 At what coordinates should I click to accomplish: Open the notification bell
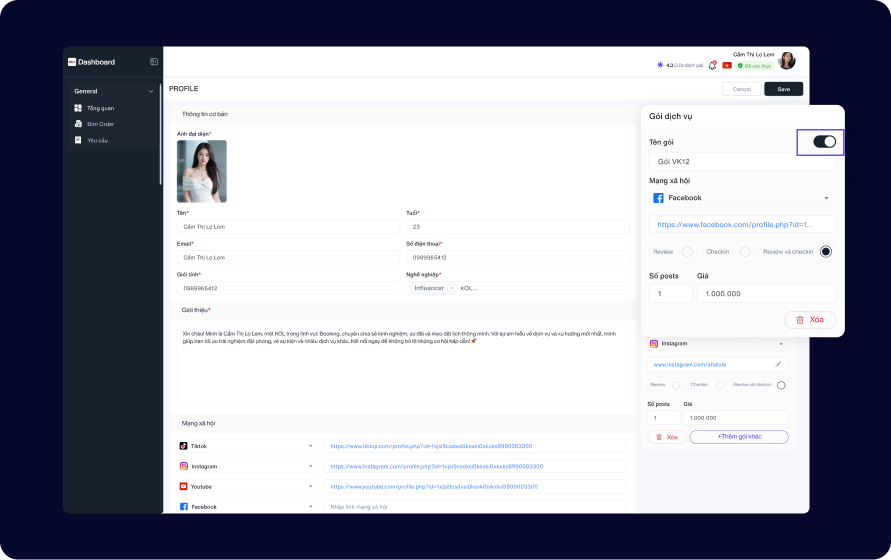(x=713, y=65)
